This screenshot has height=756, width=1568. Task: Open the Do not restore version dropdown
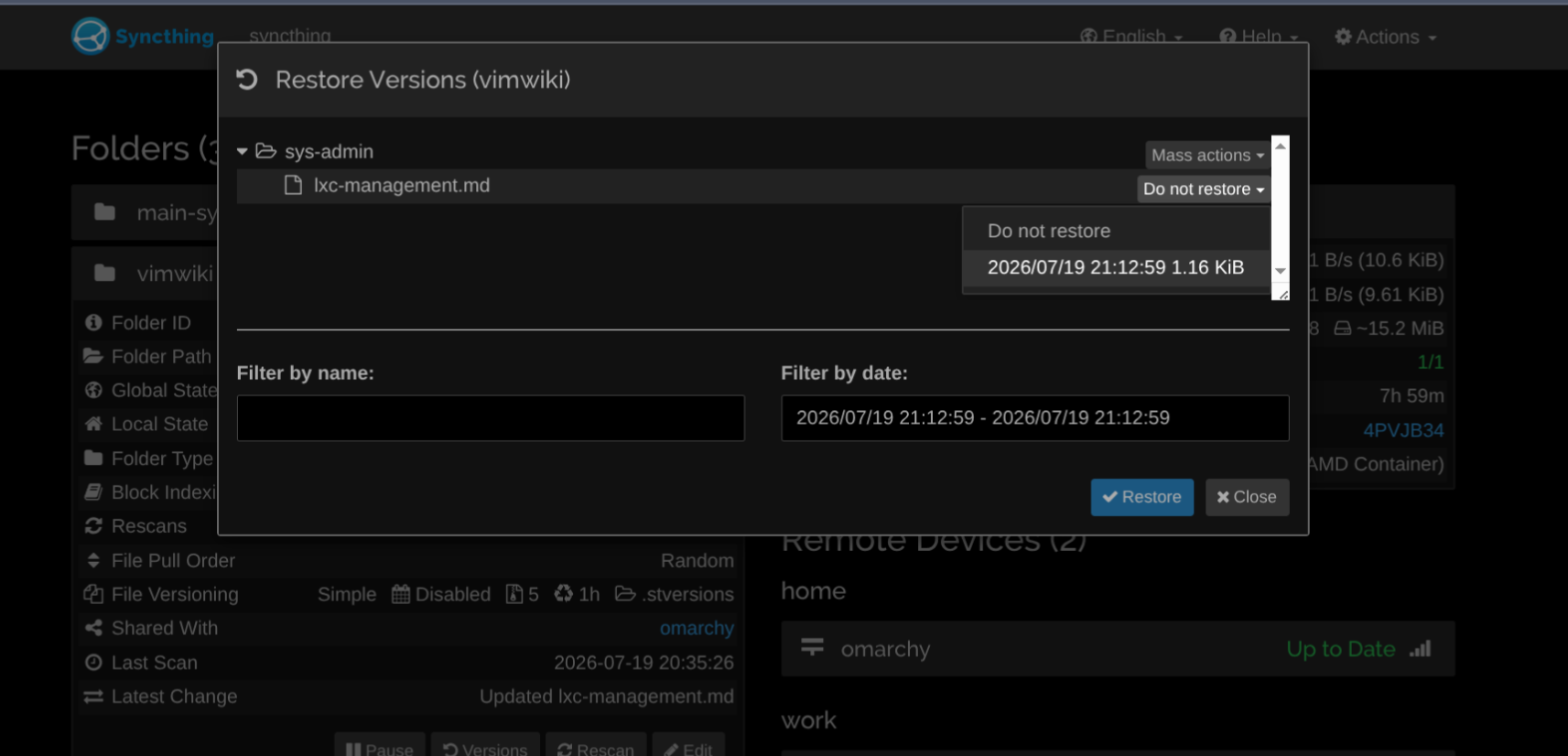pos(1204,189)
